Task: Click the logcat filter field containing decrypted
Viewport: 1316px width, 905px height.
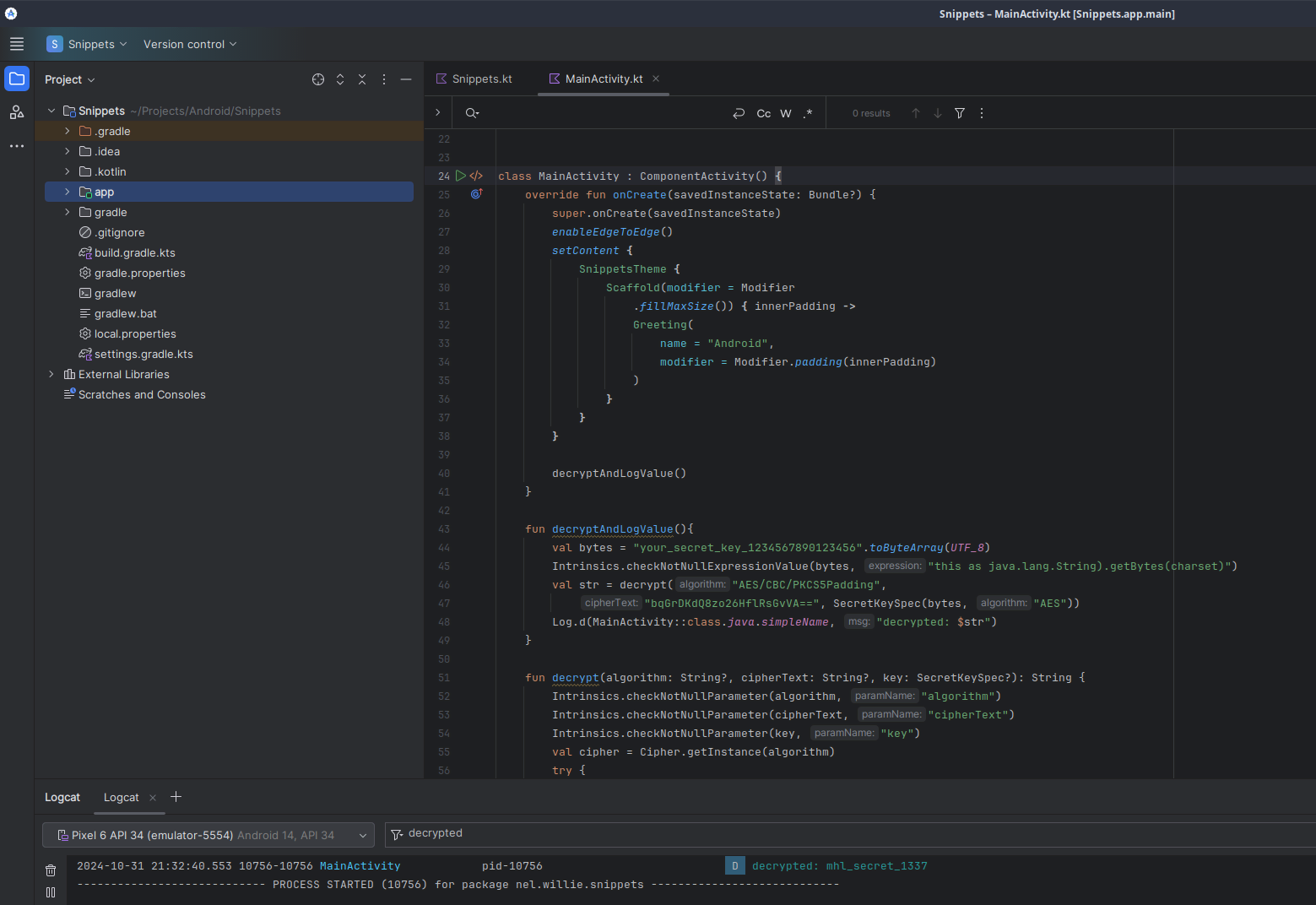Action: click(x=850, y=834)
